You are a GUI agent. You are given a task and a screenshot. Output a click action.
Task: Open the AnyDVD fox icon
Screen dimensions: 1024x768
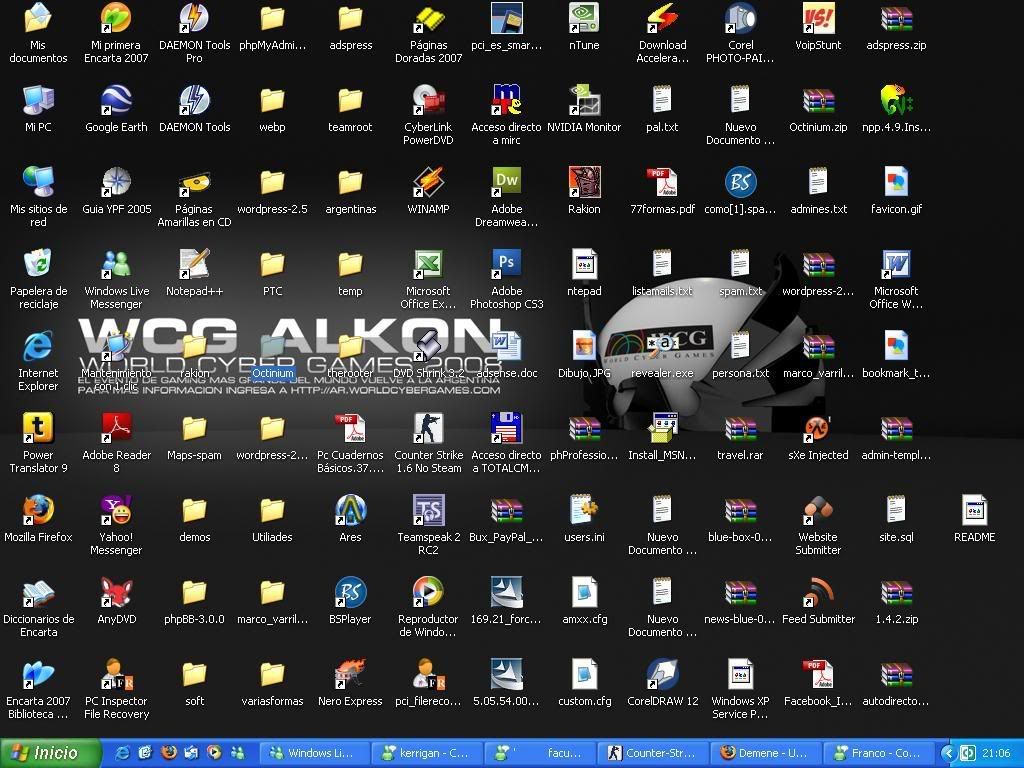116,592
